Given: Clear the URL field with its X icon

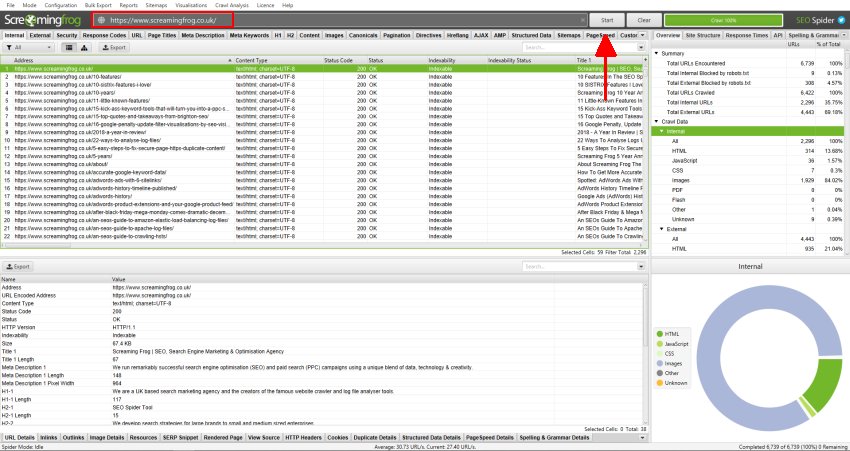Looking at the screenshot, I should (x=583, y=21).
